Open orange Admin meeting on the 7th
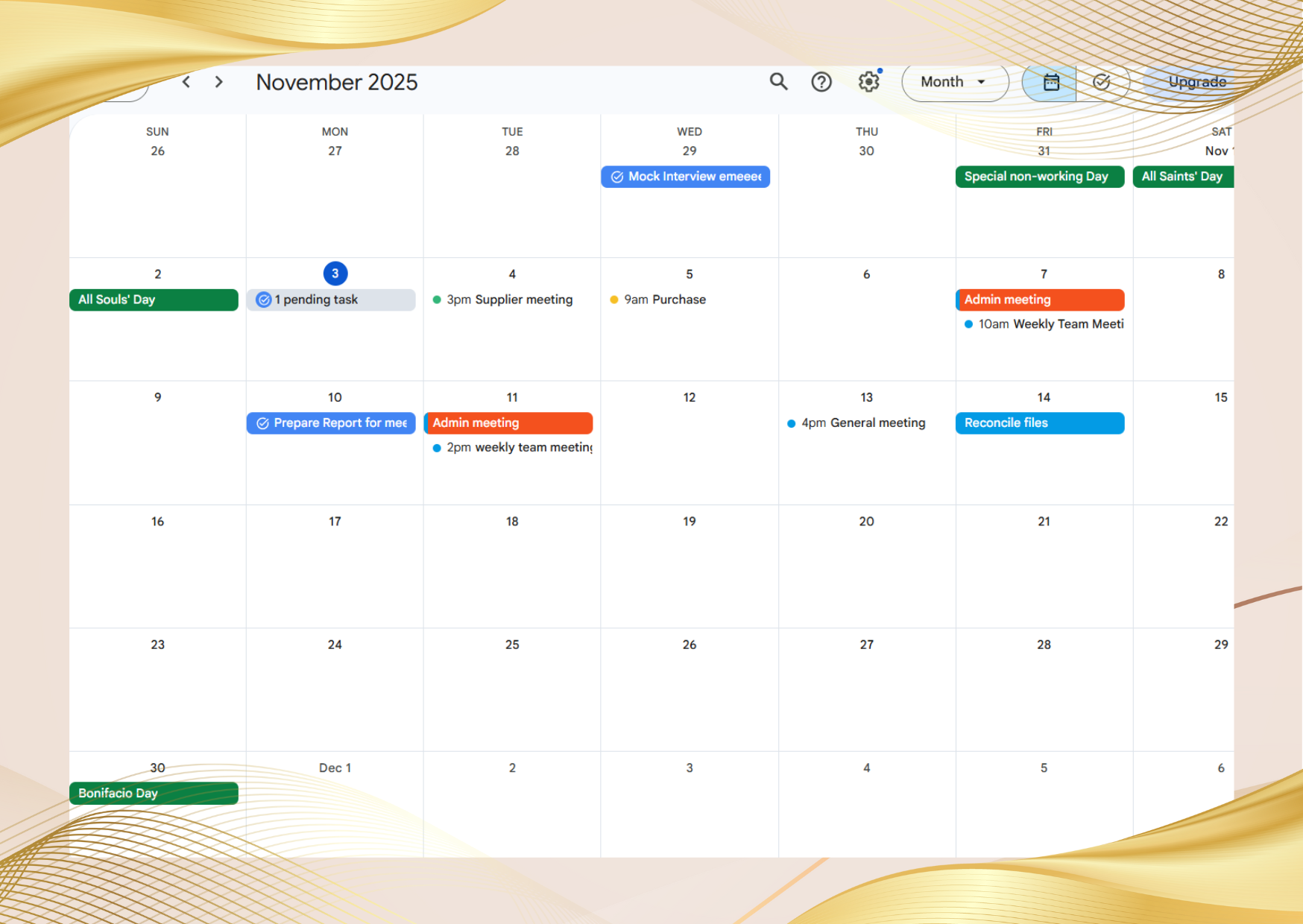Image resolution: width=1303 pixels, height=924 pixels. pos(1039,300)
